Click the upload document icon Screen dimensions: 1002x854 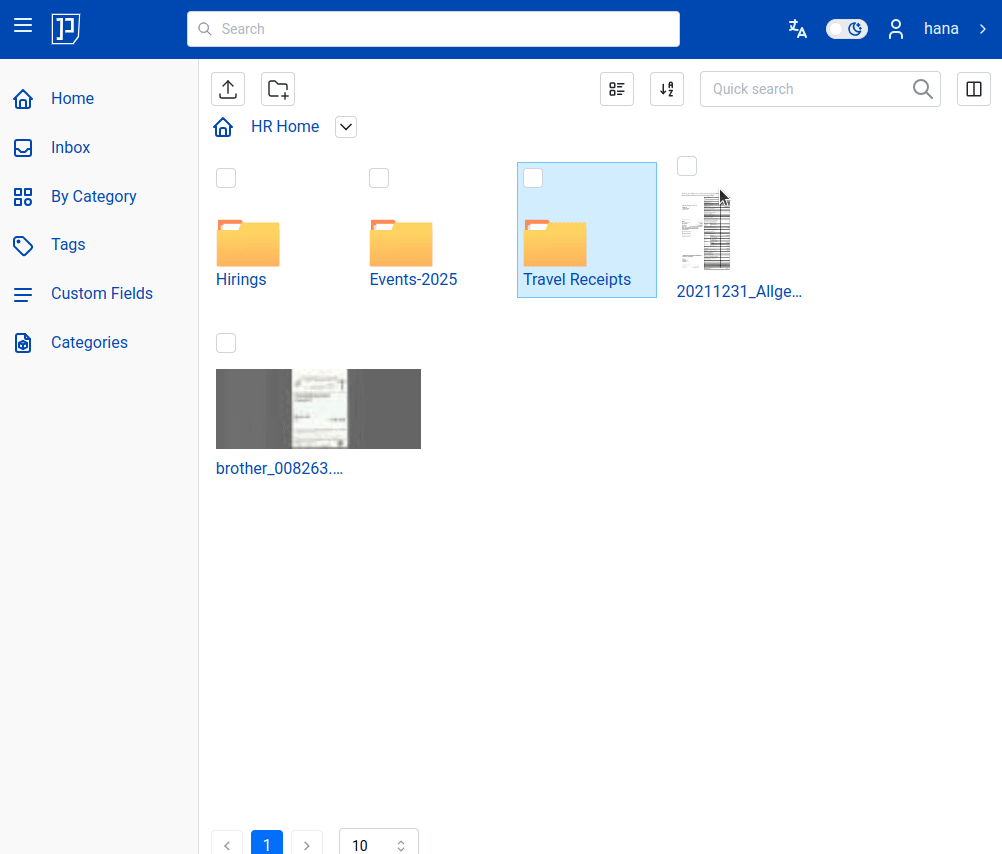228,89
